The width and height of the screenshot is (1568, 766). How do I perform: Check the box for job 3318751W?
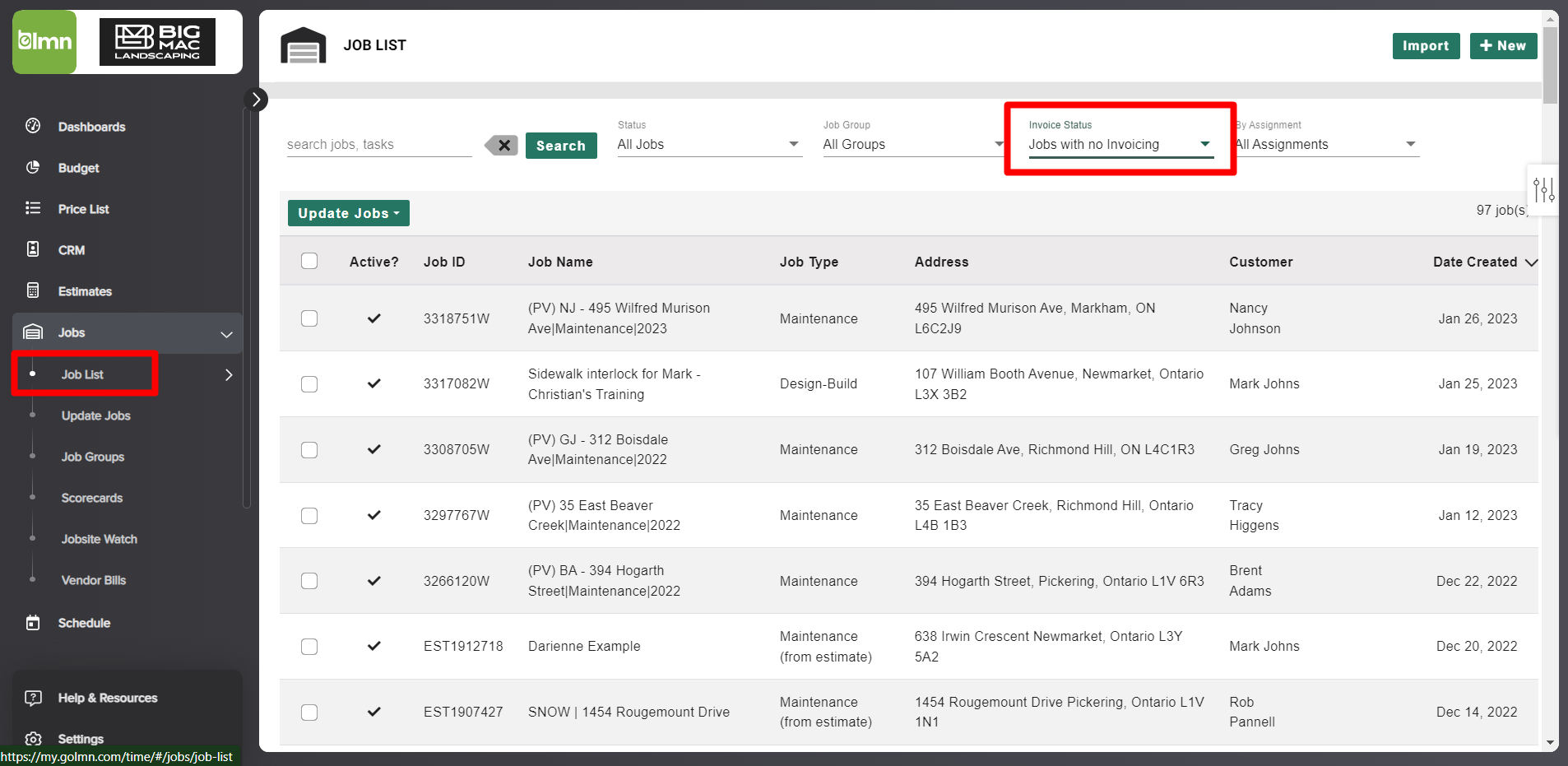[x=309, y=318]
